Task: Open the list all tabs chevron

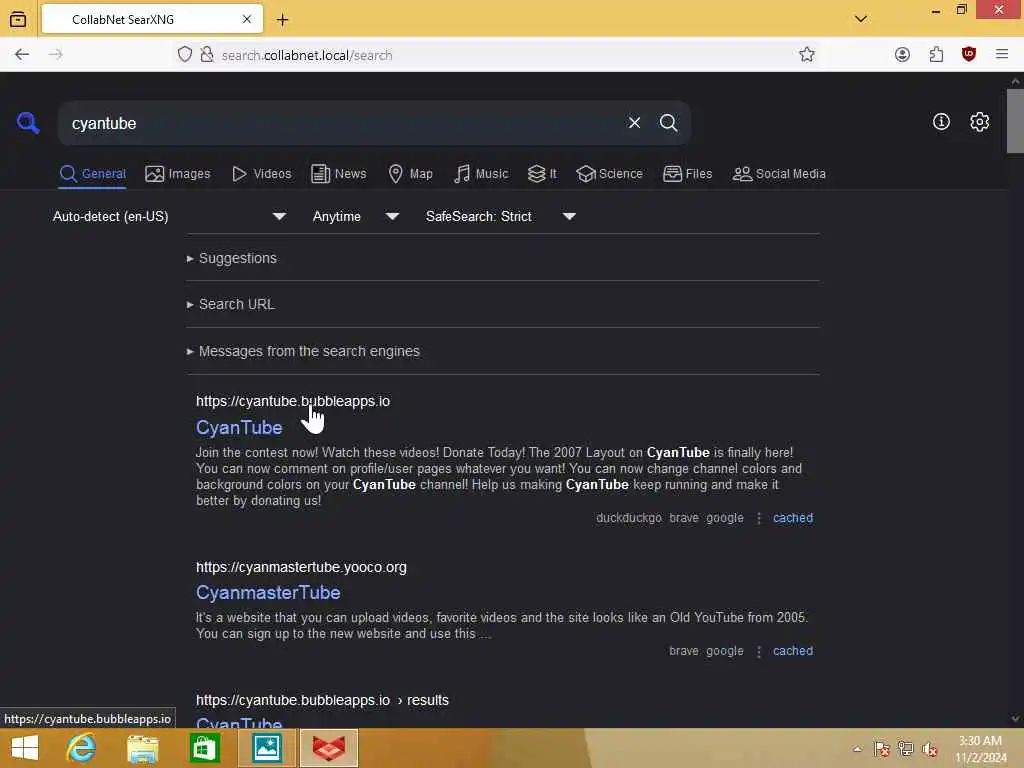Action: (x=861, y=19)
